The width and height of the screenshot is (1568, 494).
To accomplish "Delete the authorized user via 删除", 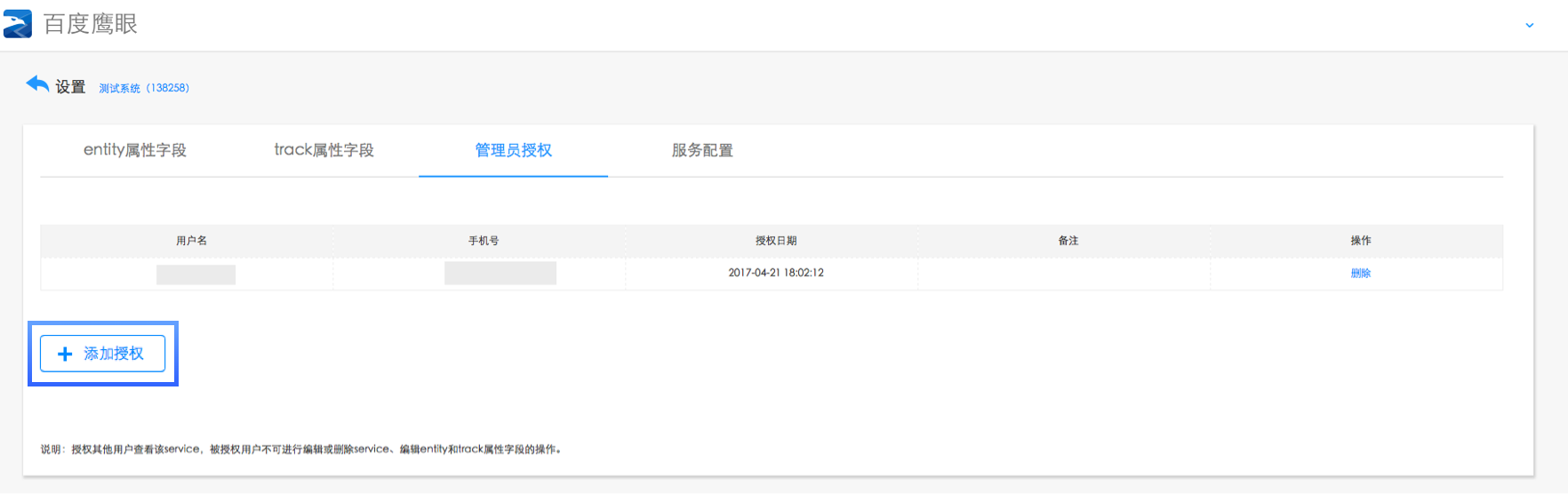I will (x=1360, y=274).
